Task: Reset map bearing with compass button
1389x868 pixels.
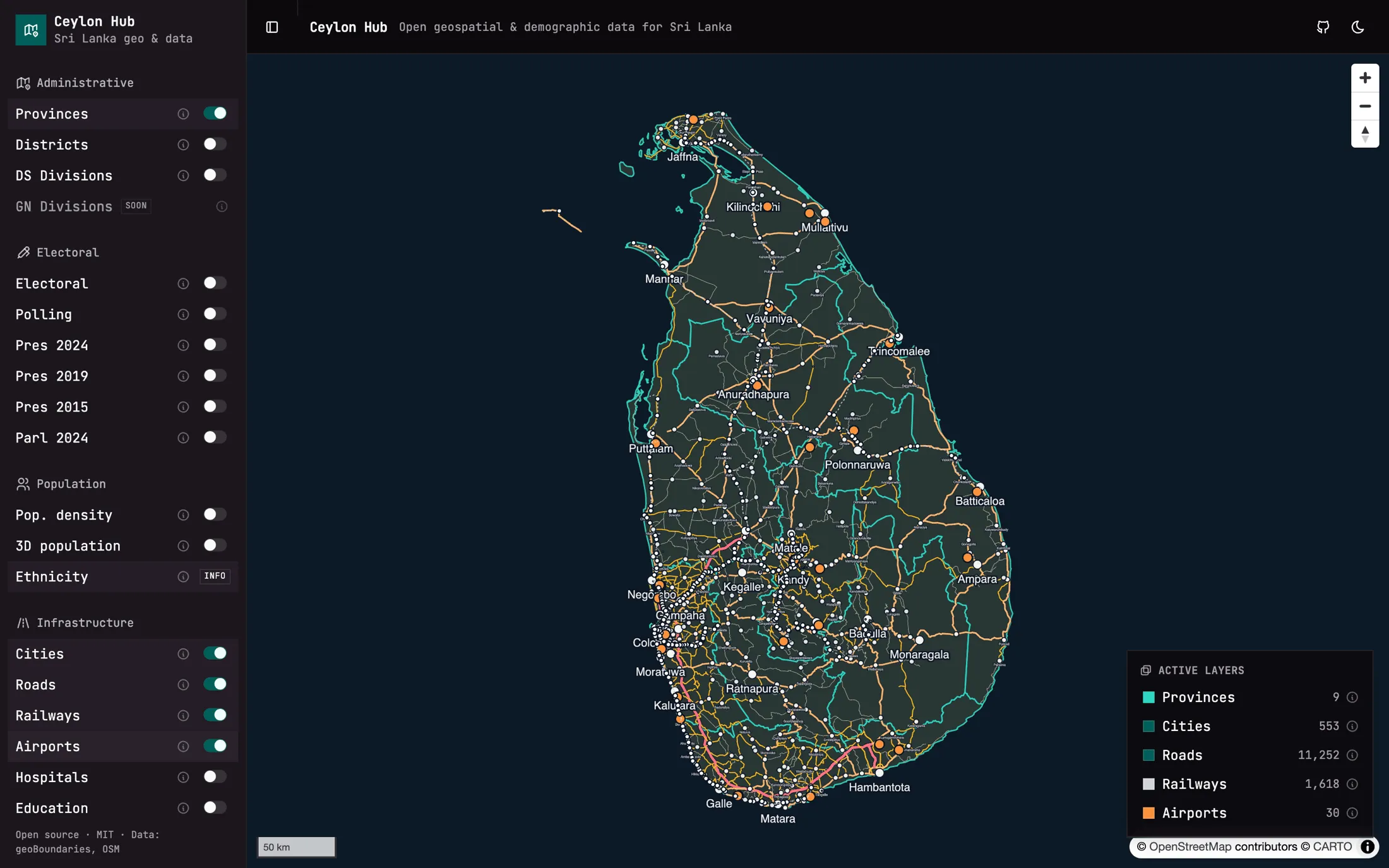Action: pyautogui.click(x=1365, y=134)
